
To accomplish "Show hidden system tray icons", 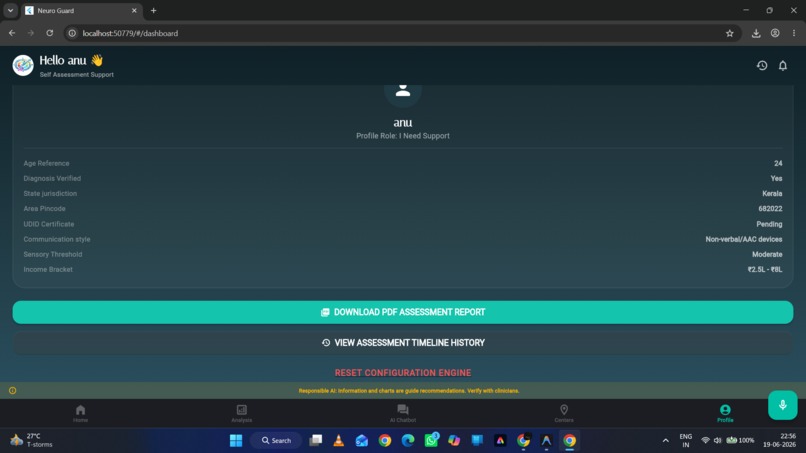I will (x=666, y=440).
